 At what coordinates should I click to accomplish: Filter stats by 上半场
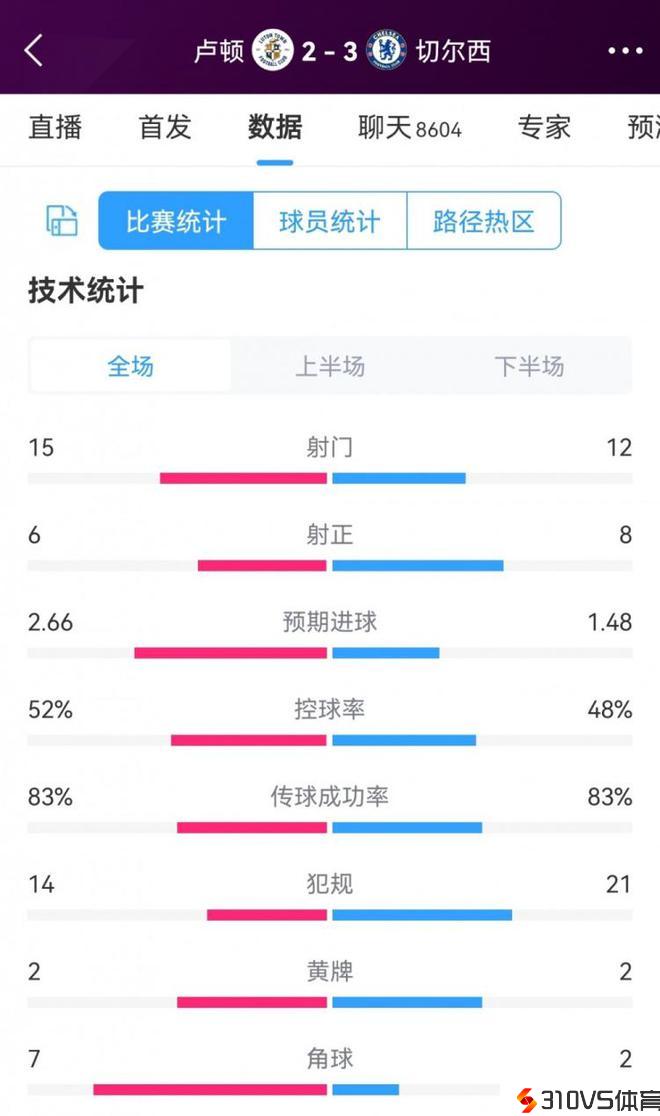(x=330, y=366)
